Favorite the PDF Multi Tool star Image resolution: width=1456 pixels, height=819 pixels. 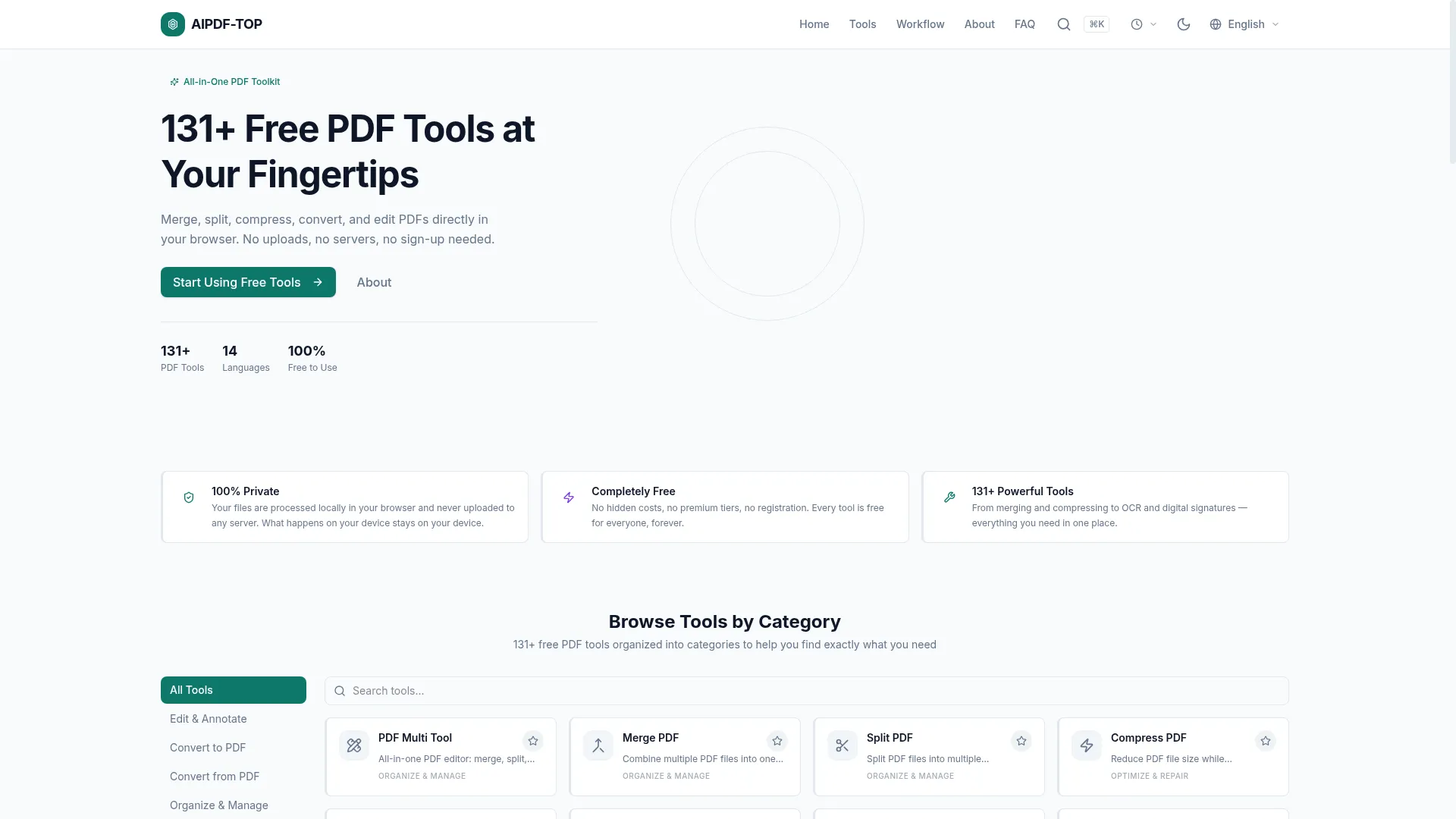pyautogui.click(x=533, y=741)
